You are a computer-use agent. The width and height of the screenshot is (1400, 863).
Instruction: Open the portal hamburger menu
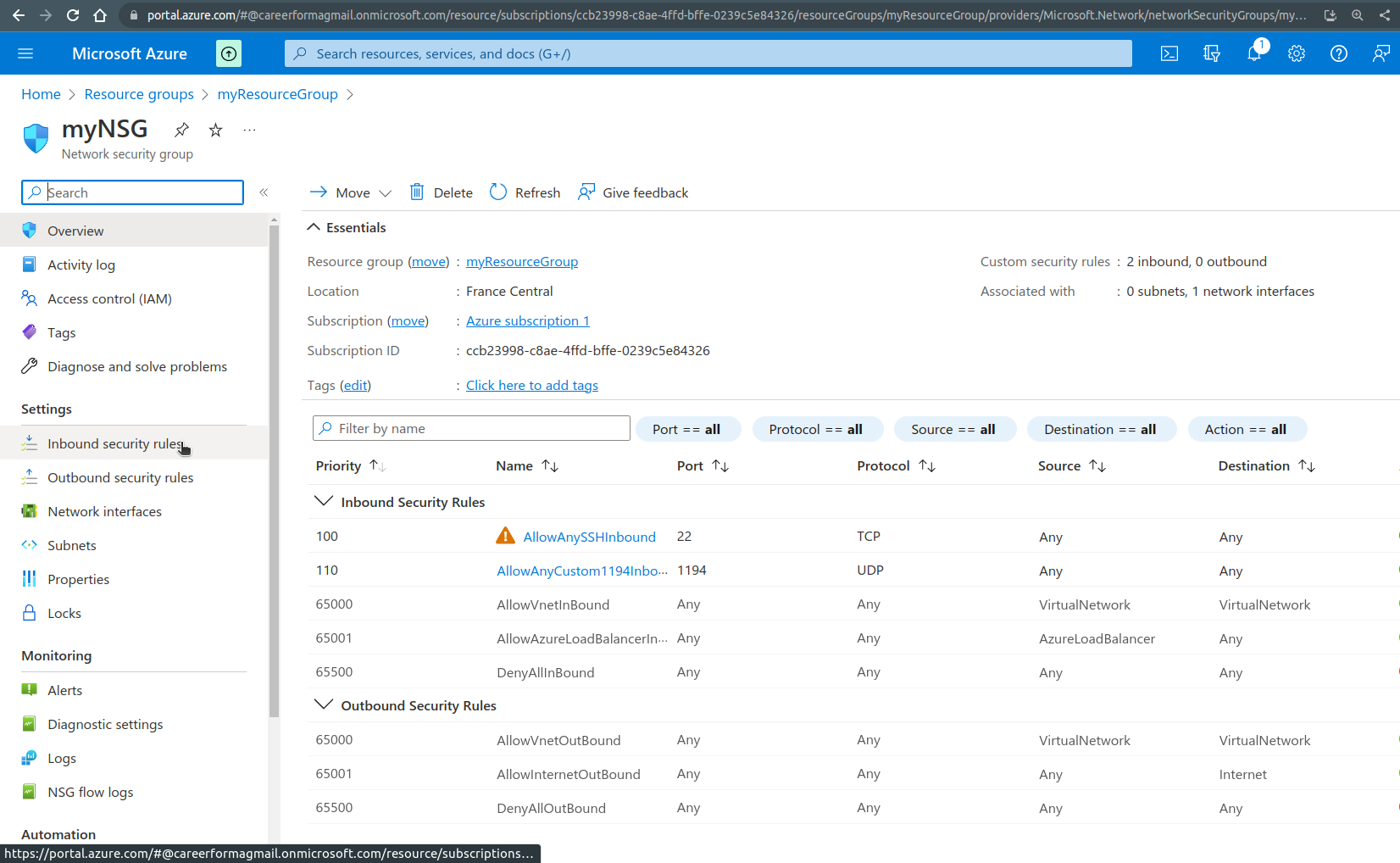coord(25,54)
